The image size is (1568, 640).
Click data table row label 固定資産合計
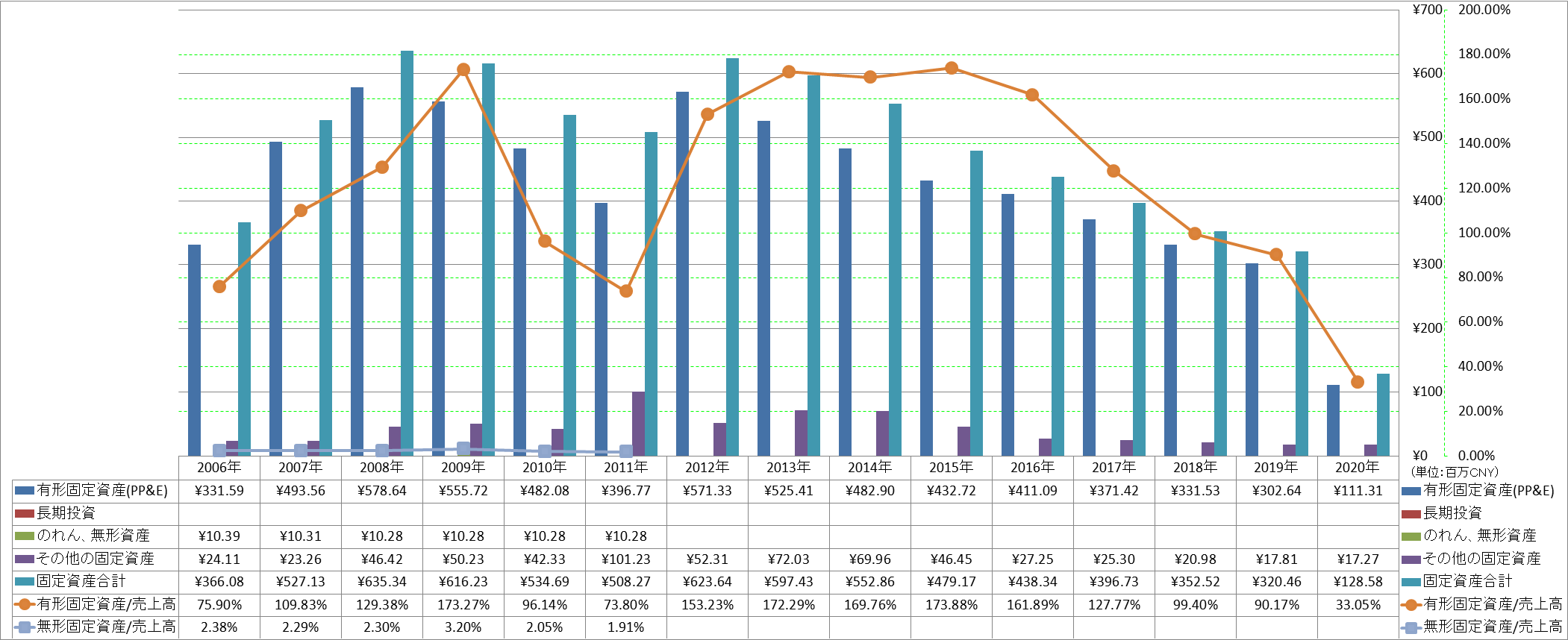click(x=81, y=582)
